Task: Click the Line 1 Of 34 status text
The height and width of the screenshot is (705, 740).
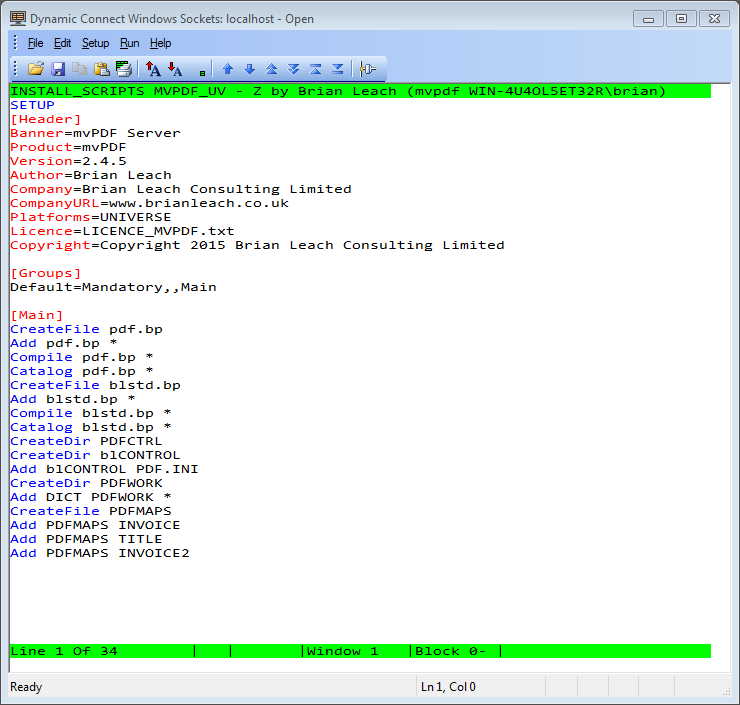Action: (x=64, y=651)
